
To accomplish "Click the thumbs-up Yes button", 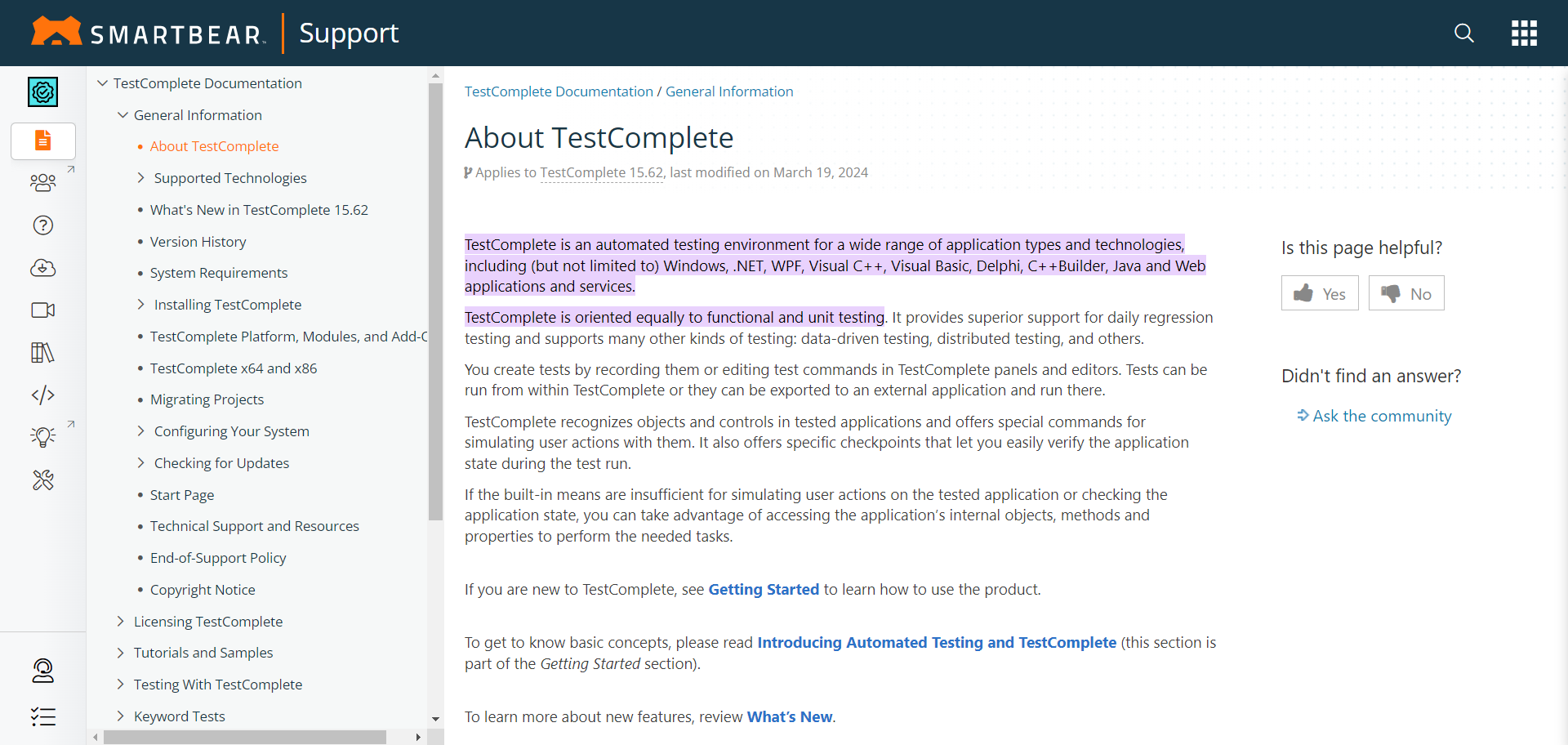I will [x=1320, y=293].
